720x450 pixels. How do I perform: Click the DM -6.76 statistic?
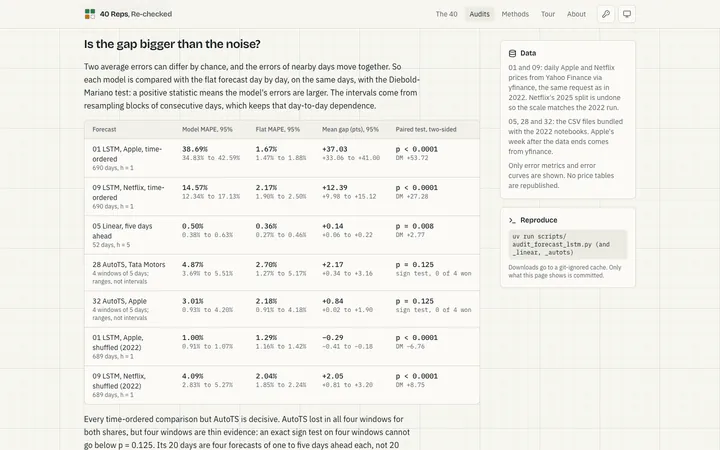coord(410,346)
